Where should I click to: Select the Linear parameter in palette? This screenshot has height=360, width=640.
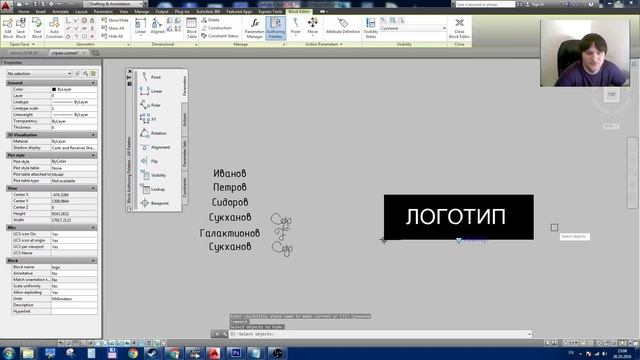click(x=151, y=91)
